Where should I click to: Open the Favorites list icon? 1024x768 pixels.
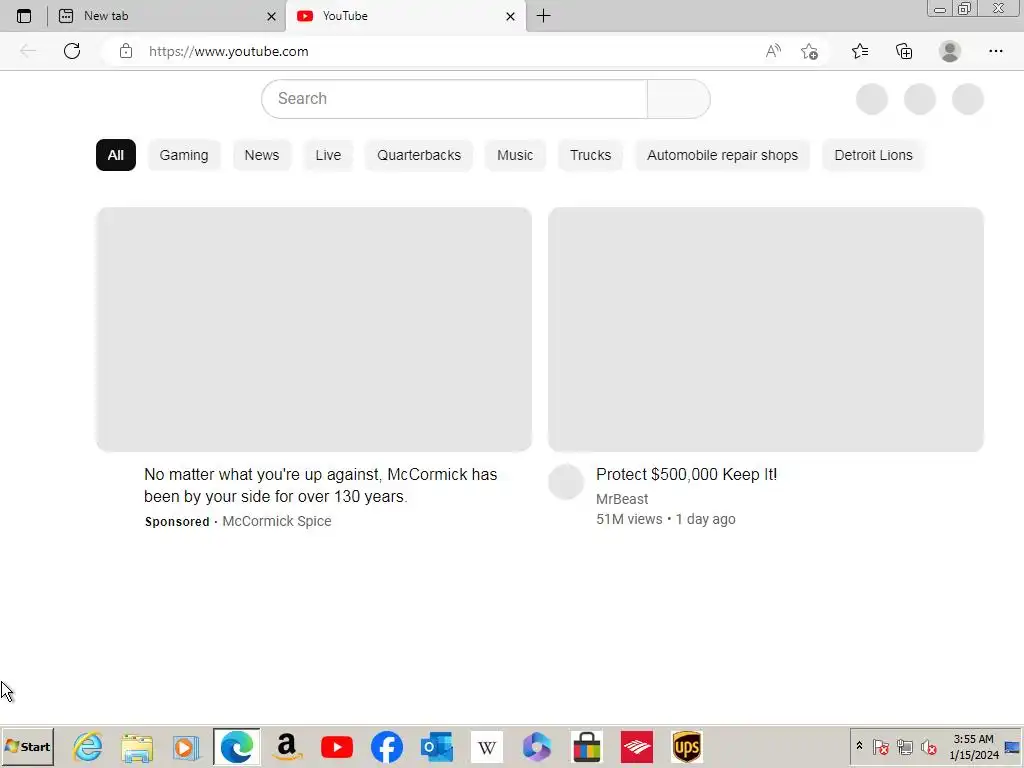[860, 51]
